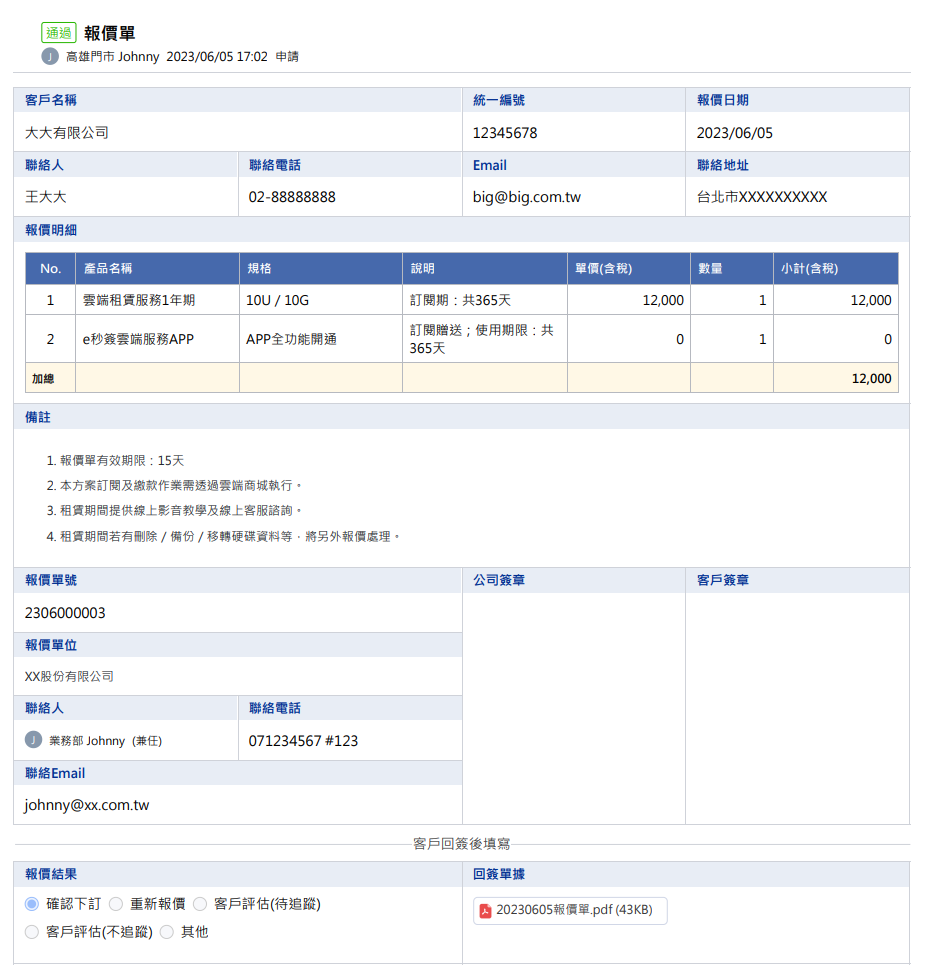Viewport: 929px width, 978px height.
Task: Click the PDF icon on the 20230605報價單 attachment
Action: pyautogui.click(x=485, y=911)
